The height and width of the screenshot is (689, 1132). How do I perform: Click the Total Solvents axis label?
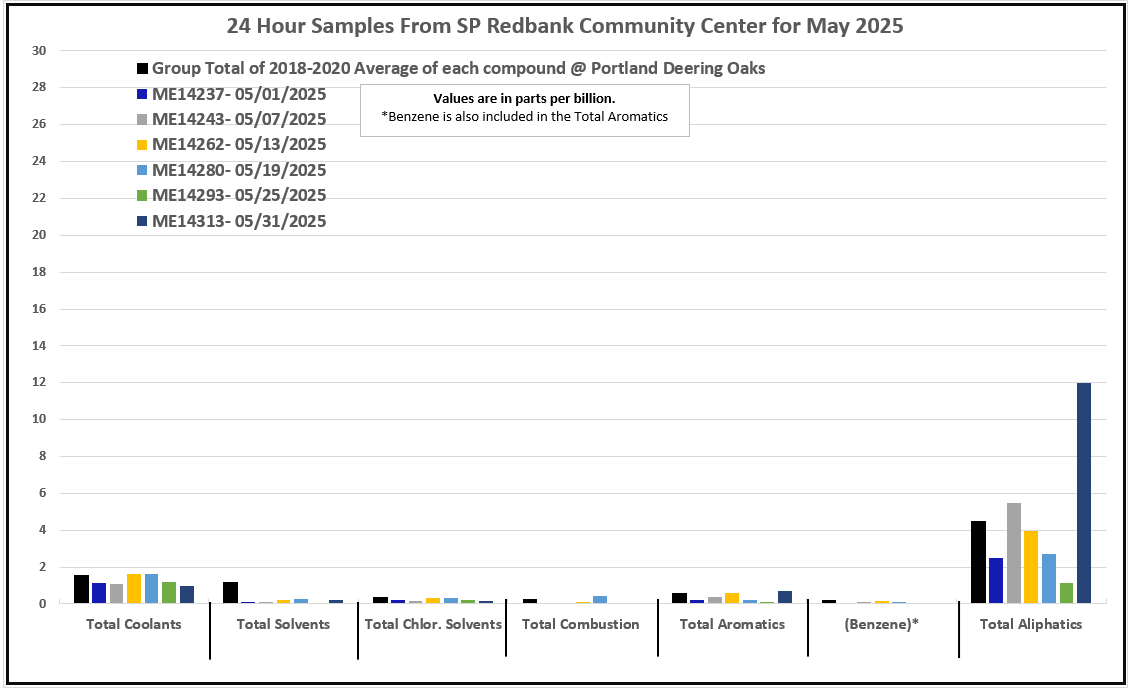283,624
